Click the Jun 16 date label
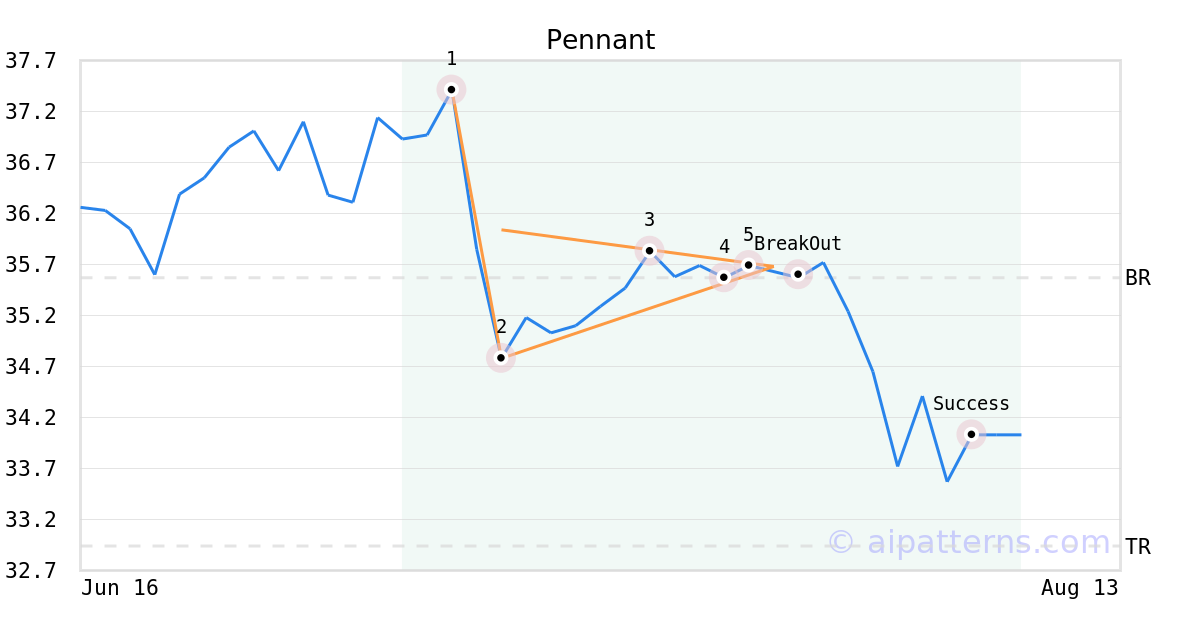This screenshot has height=630, width=1200. [x=120, y=588]
